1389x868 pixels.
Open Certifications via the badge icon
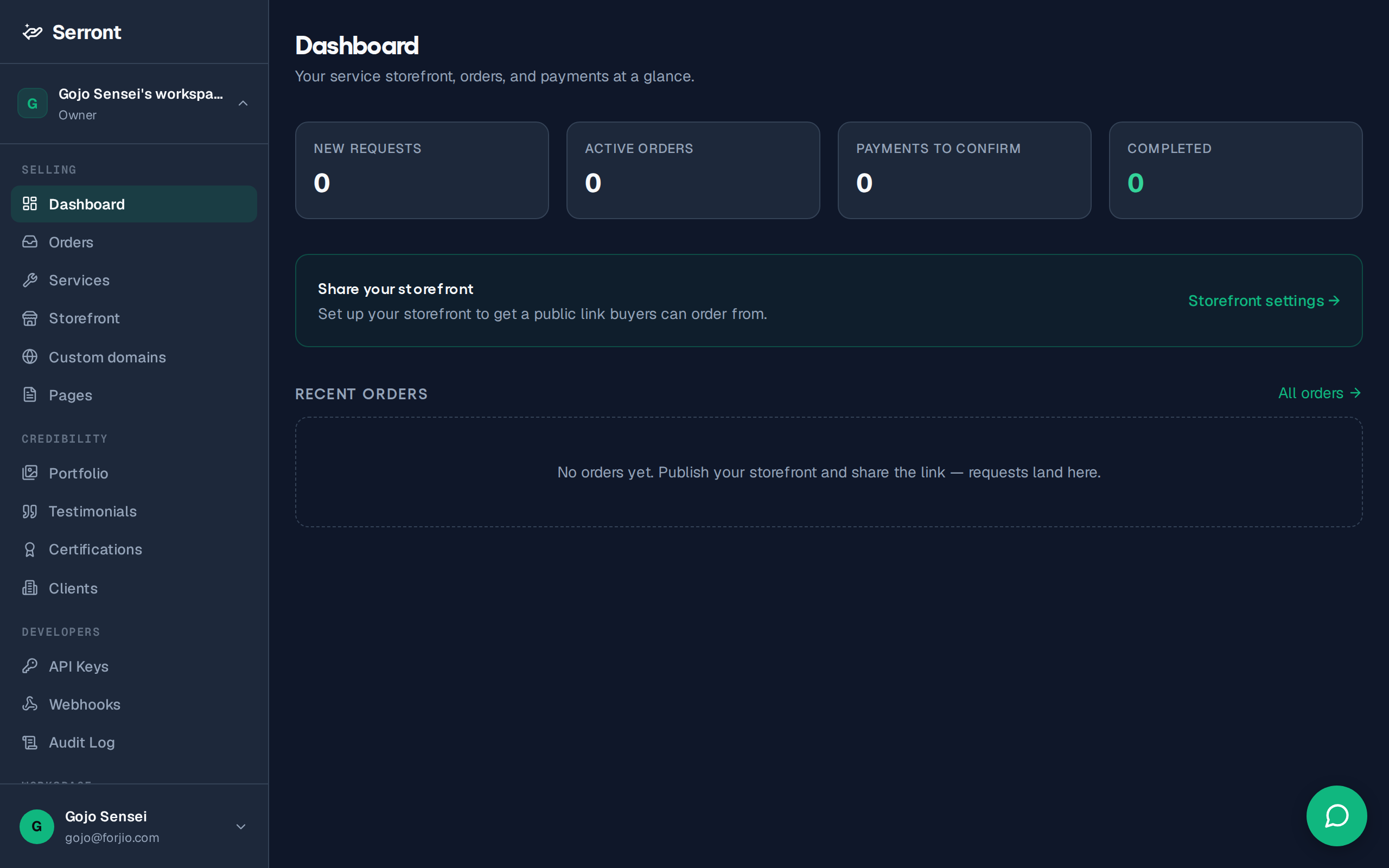point(30,550)
